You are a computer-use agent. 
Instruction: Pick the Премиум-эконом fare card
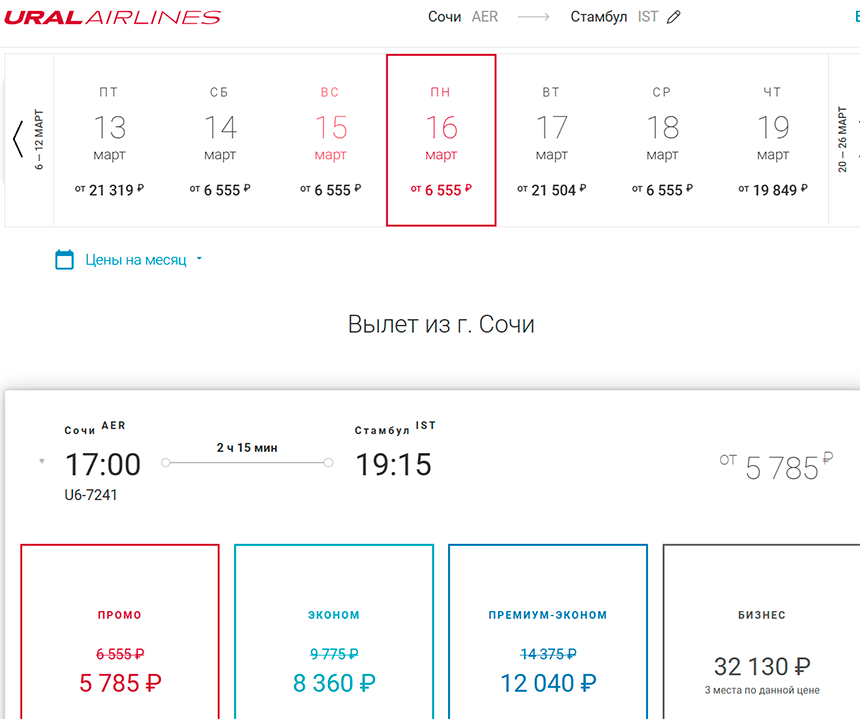coord(548,640)
